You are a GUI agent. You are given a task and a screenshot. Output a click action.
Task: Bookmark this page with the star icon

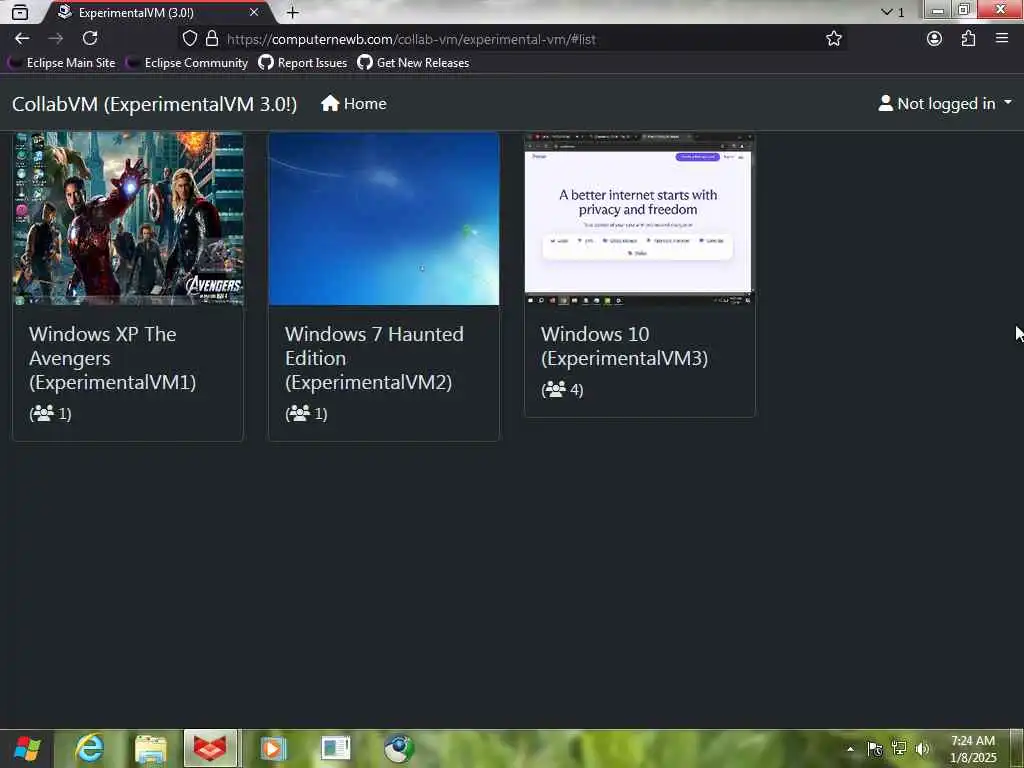click(x=833, y=39)
